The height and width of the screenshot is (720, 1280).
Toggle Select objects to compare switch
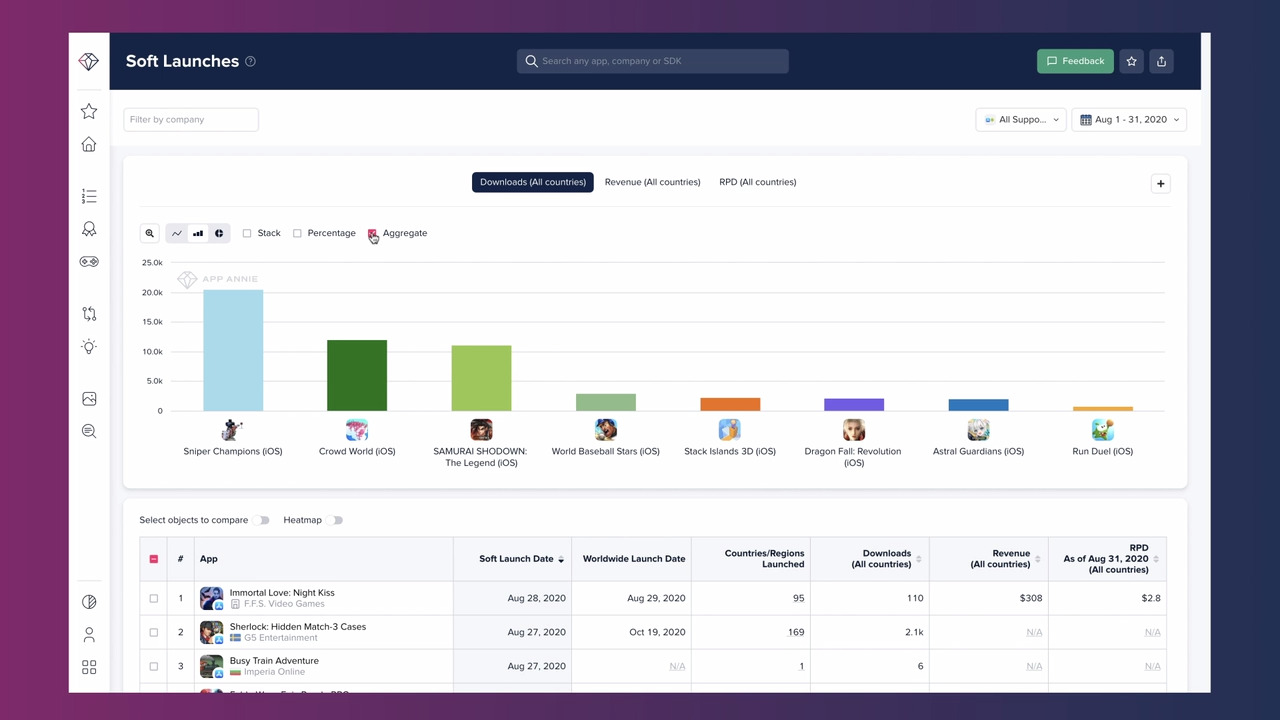pos(262,520)
